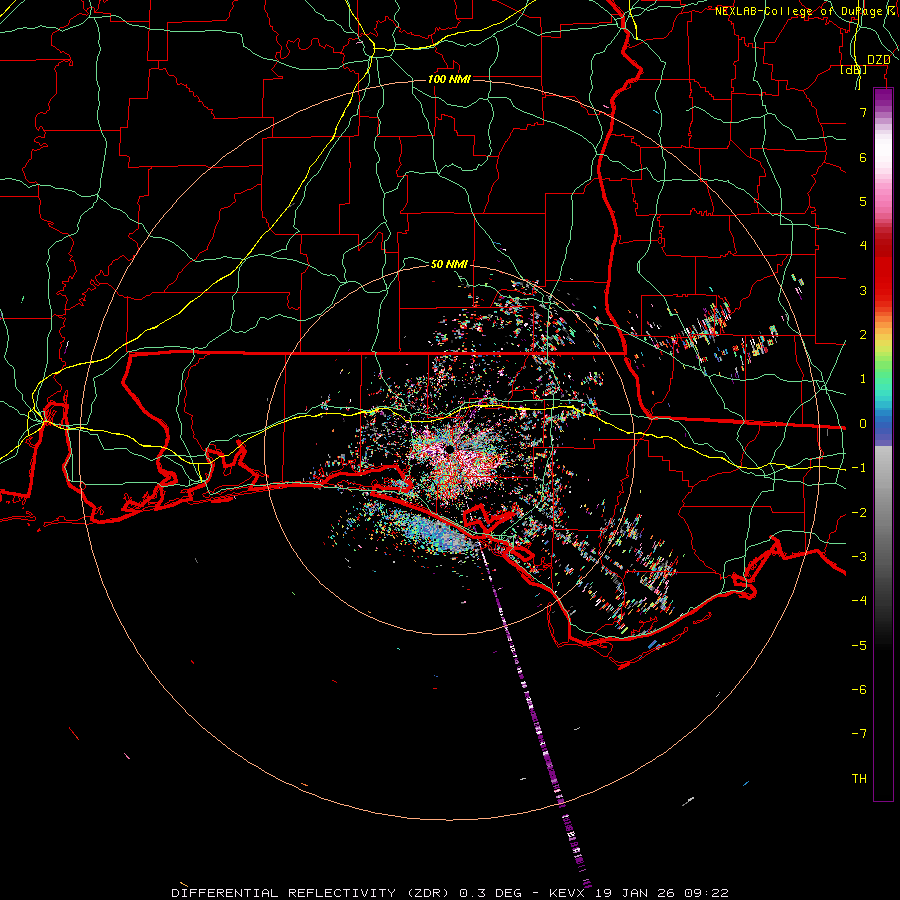Click the 0.3 DEG elevation text
900x900 pixels.
pos(493,893)
